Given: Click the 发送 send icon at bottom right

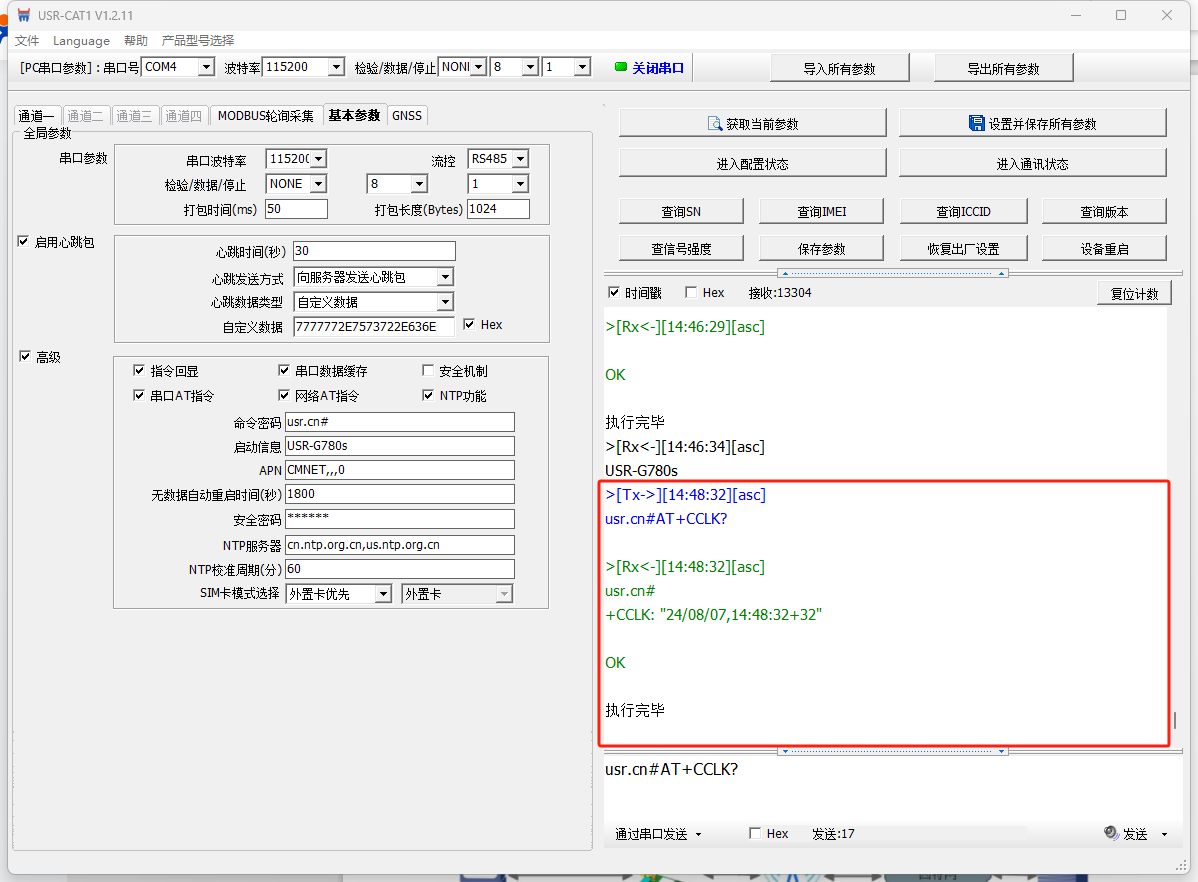Looking at the screenshot, I should (x=1110, y=833).
